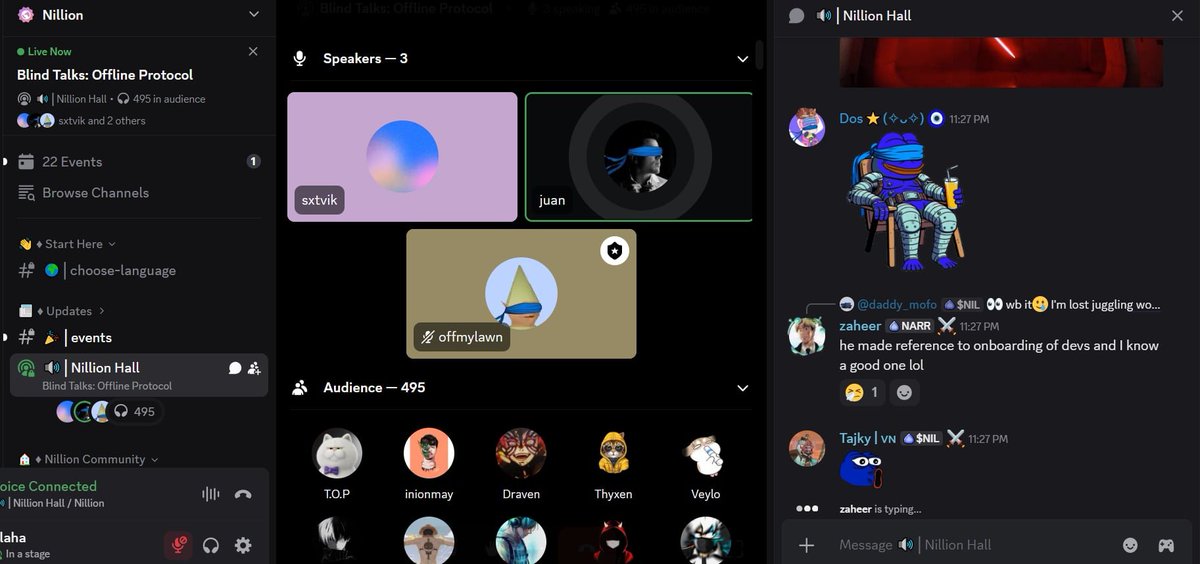The image size is (1200, 564).
Task: Open chat icon on Nillion Hall channel
Action: (235, 368)
